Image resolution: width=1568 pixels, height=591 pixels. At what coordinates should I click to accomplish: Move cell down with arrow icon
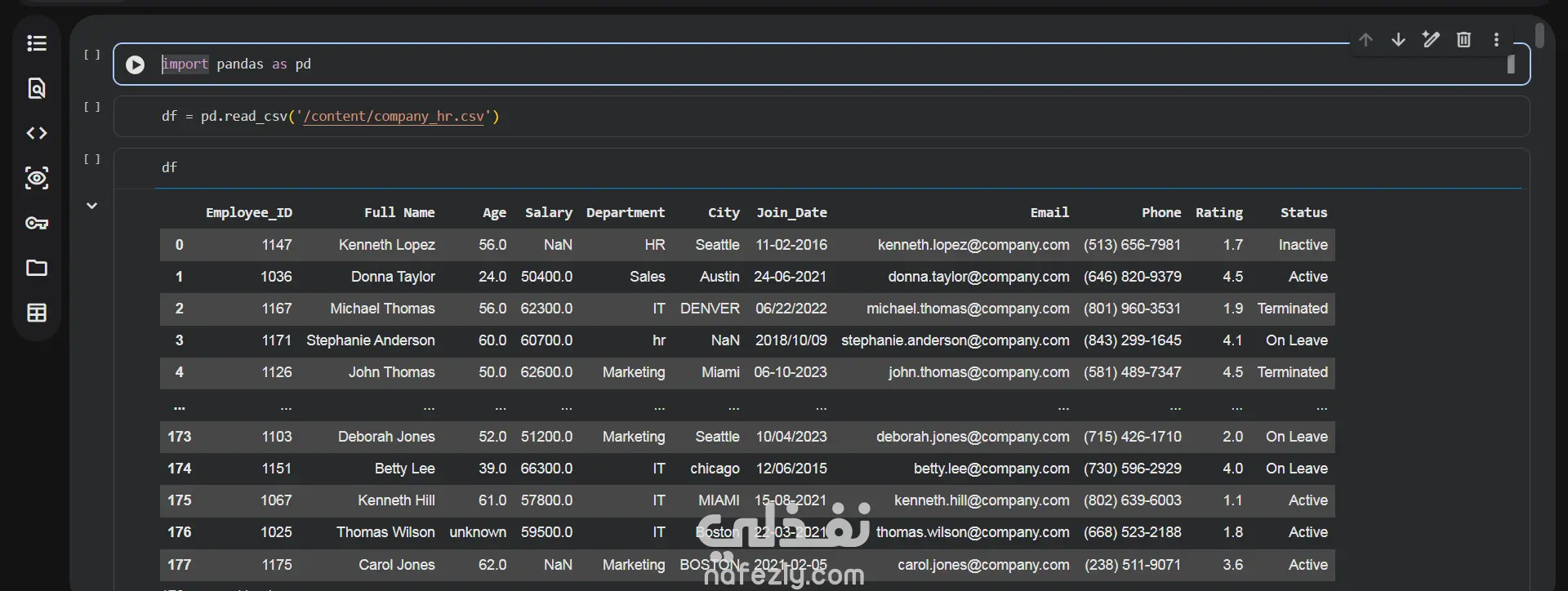click(1398, 39)
